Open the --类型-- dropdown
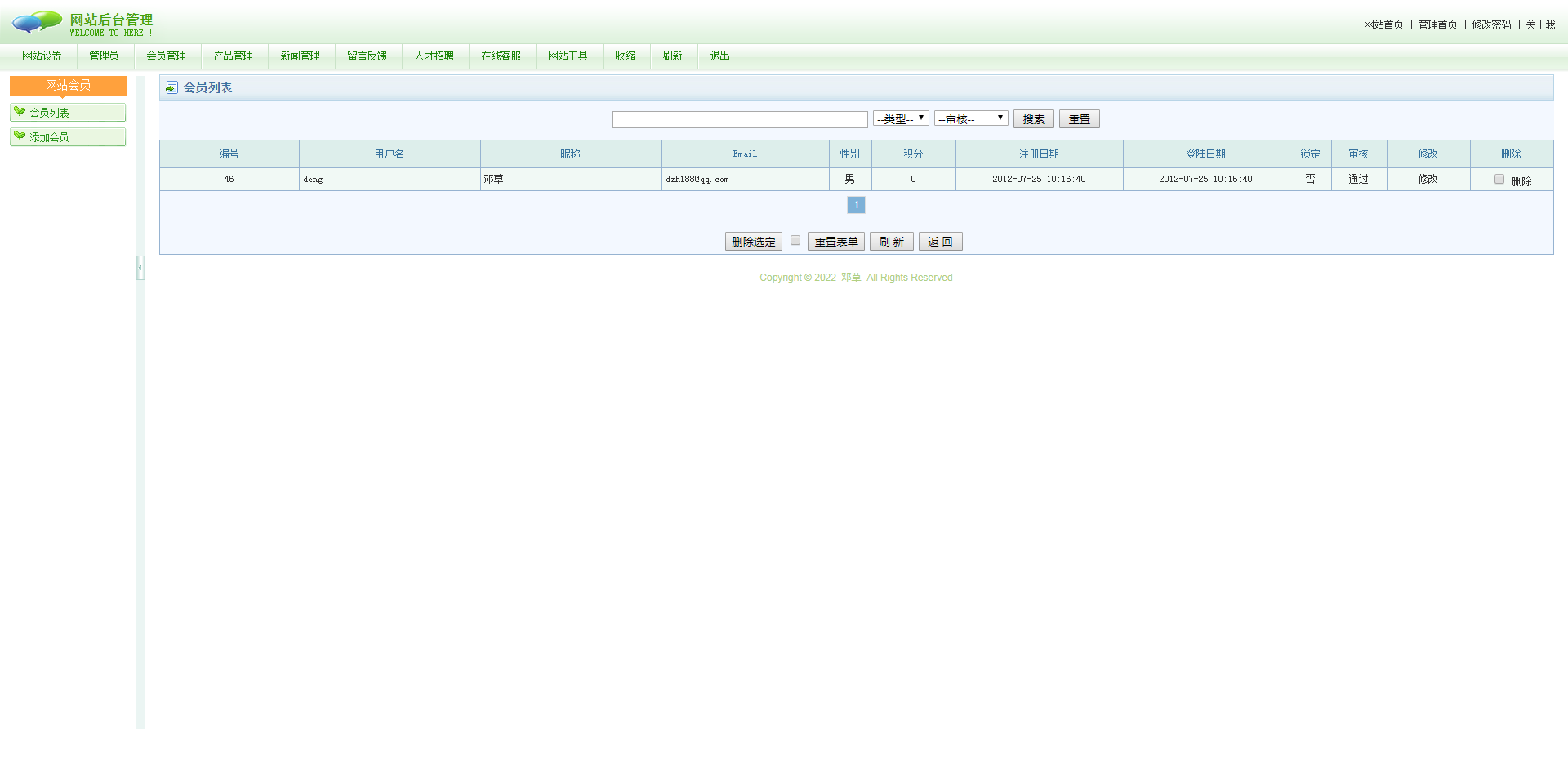 point(901,118)
